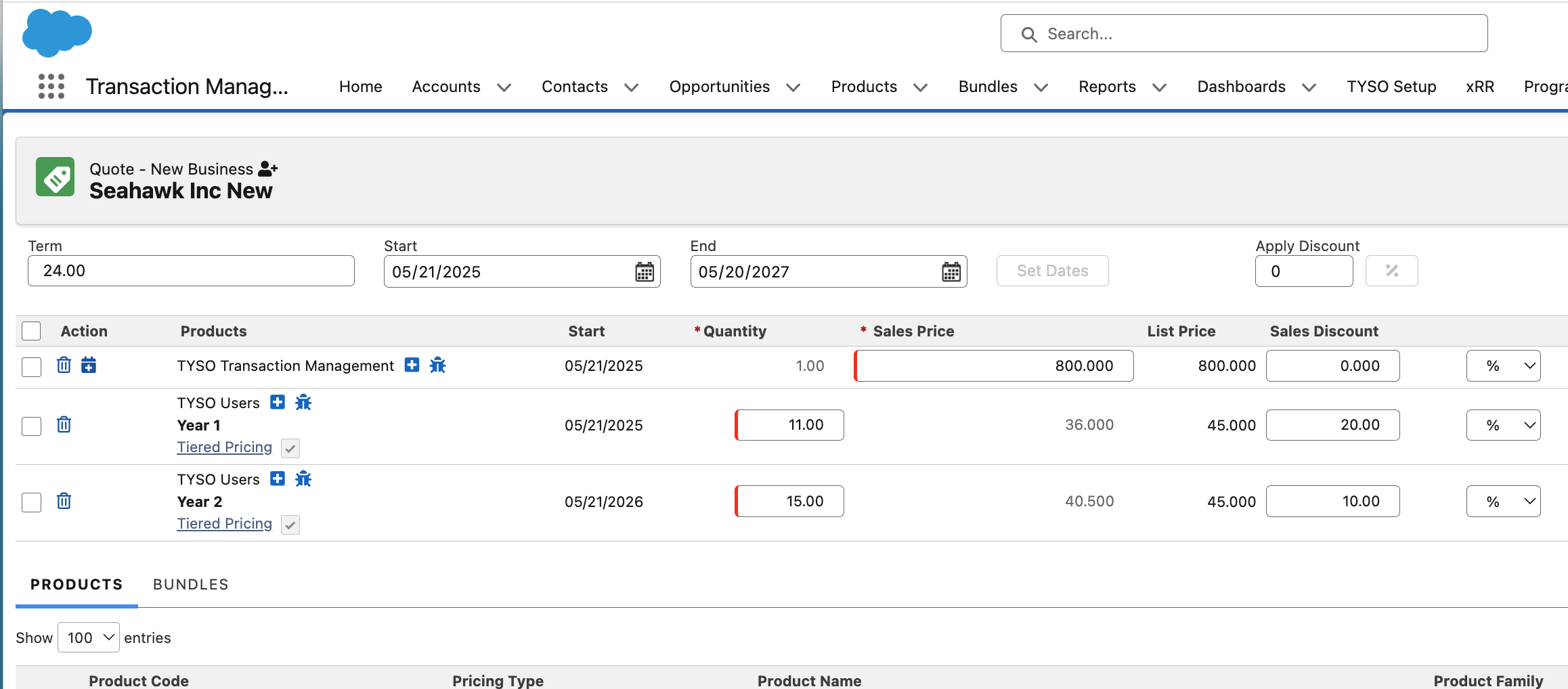Click bug icon next to TYSO Transaction Management
The image size is (1568, 689).
click(x=438, y=365)
